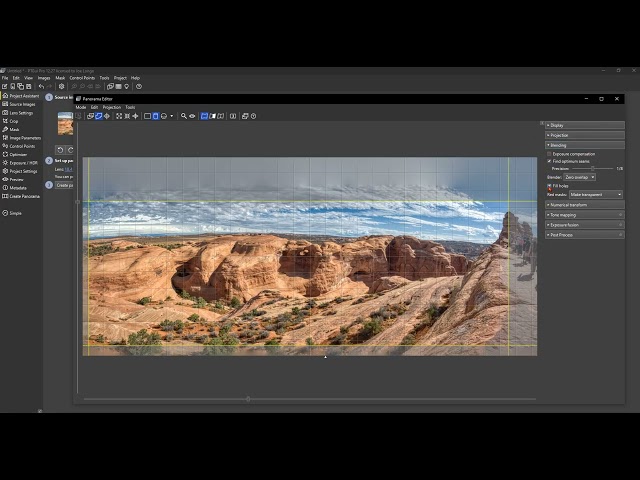The image size is (640, 480).
Task: Click the straighten panorama icon in the editor toolbar
Action: pyautogui.click(x=127, y=116)
